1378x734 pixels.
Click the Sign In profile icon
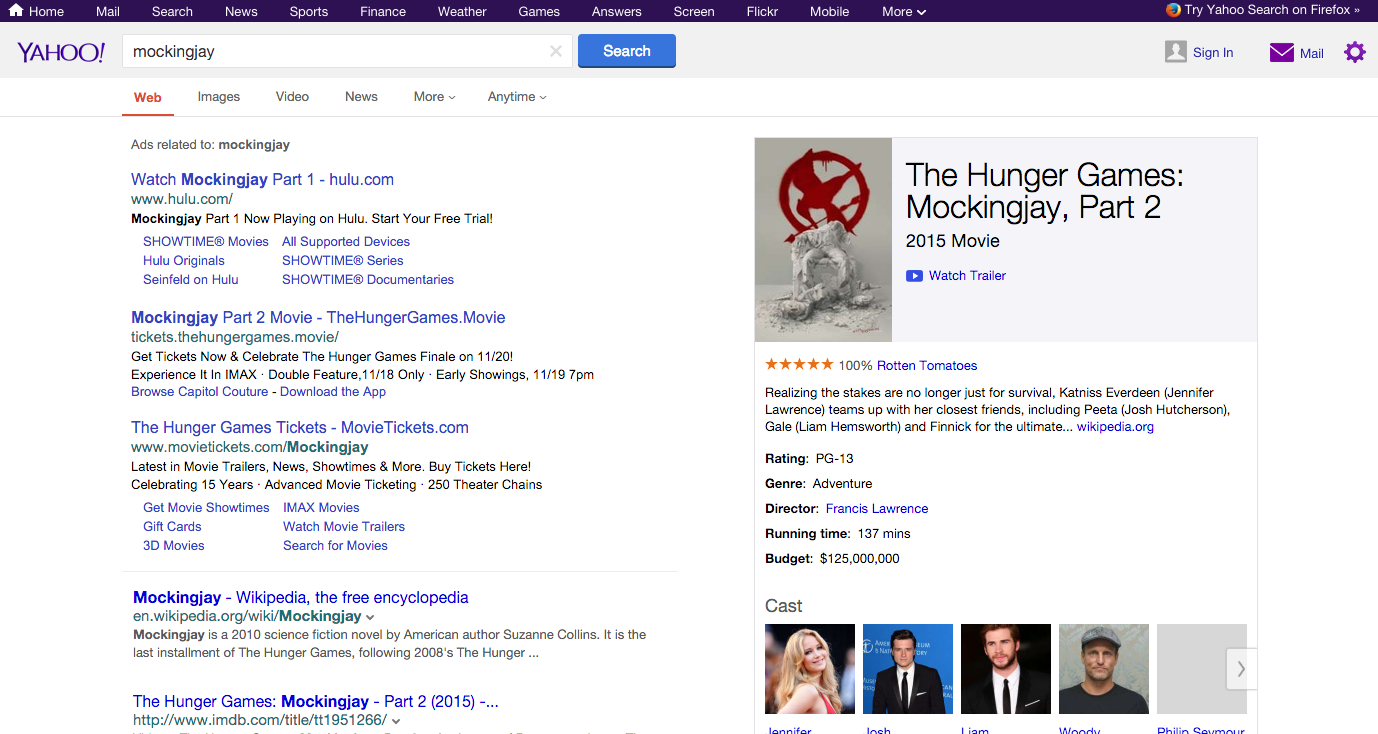[1176, 52]
